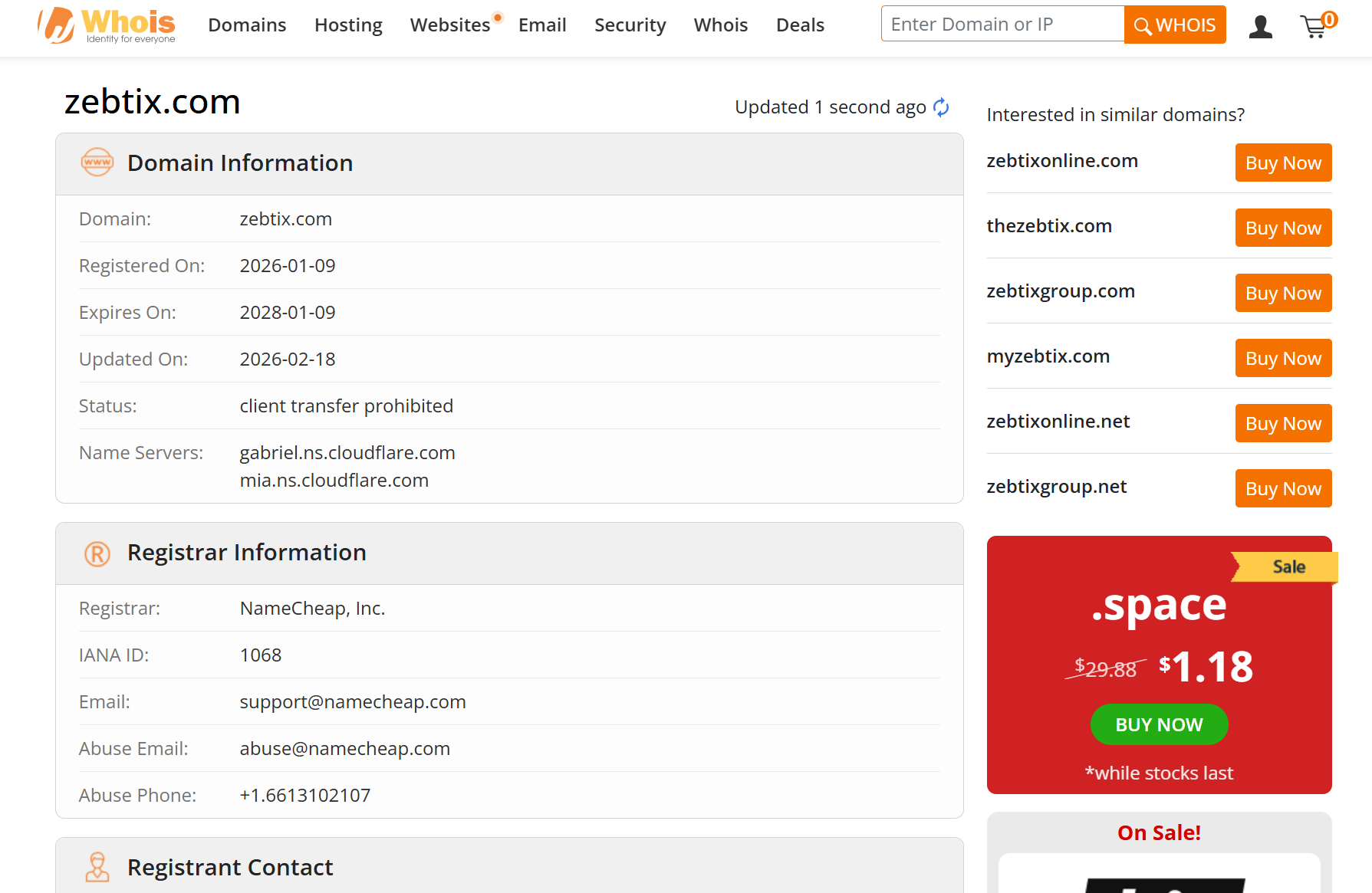Buy Now for zebtixgroup.net
Viewport: 1372px width, 893px height.
click(x=1283, y=488)
